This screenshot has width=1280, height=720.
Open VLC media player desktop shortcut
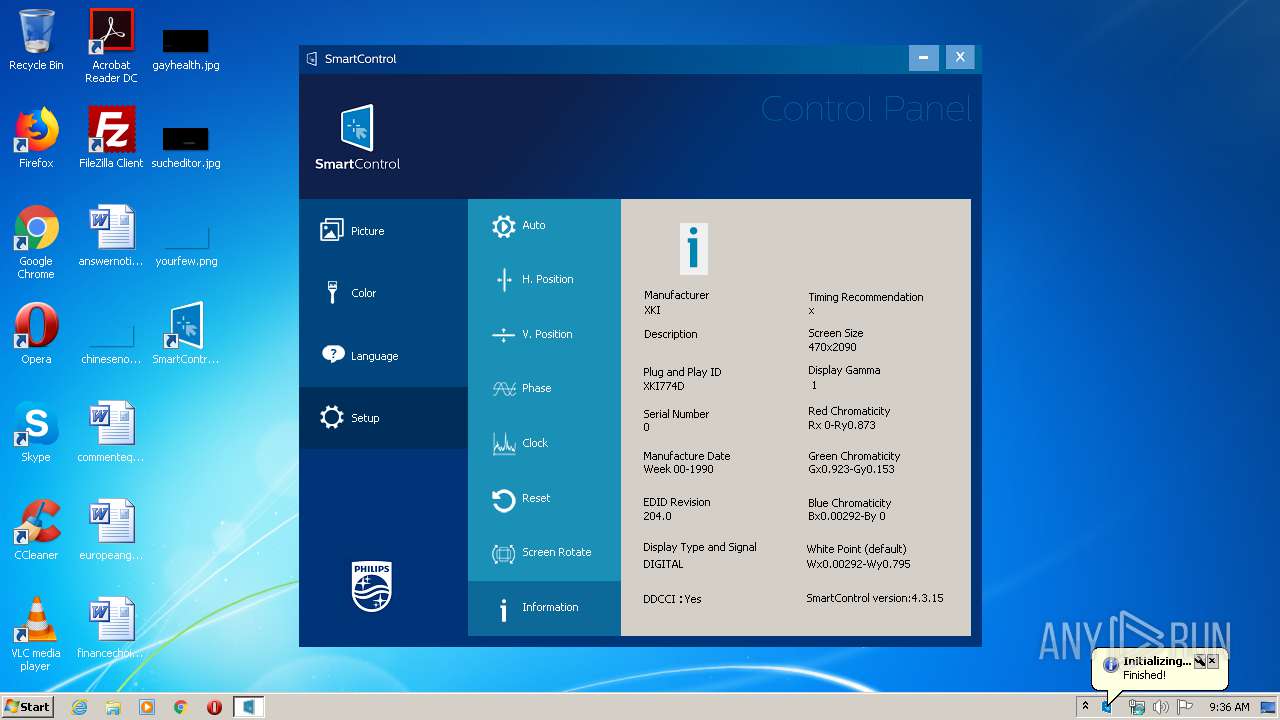pos(36,634)
